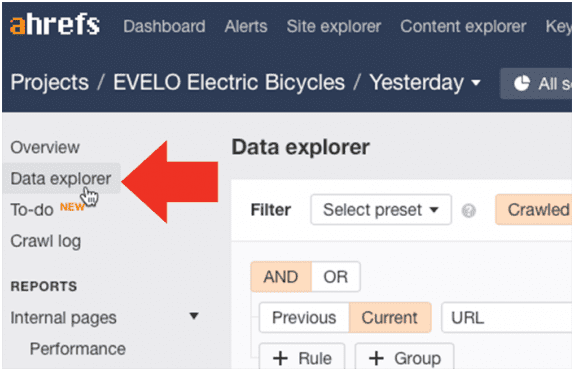Open the Select preset dropdown
The height and width of the screenshot is (371, 574).
tap(381, 210)
